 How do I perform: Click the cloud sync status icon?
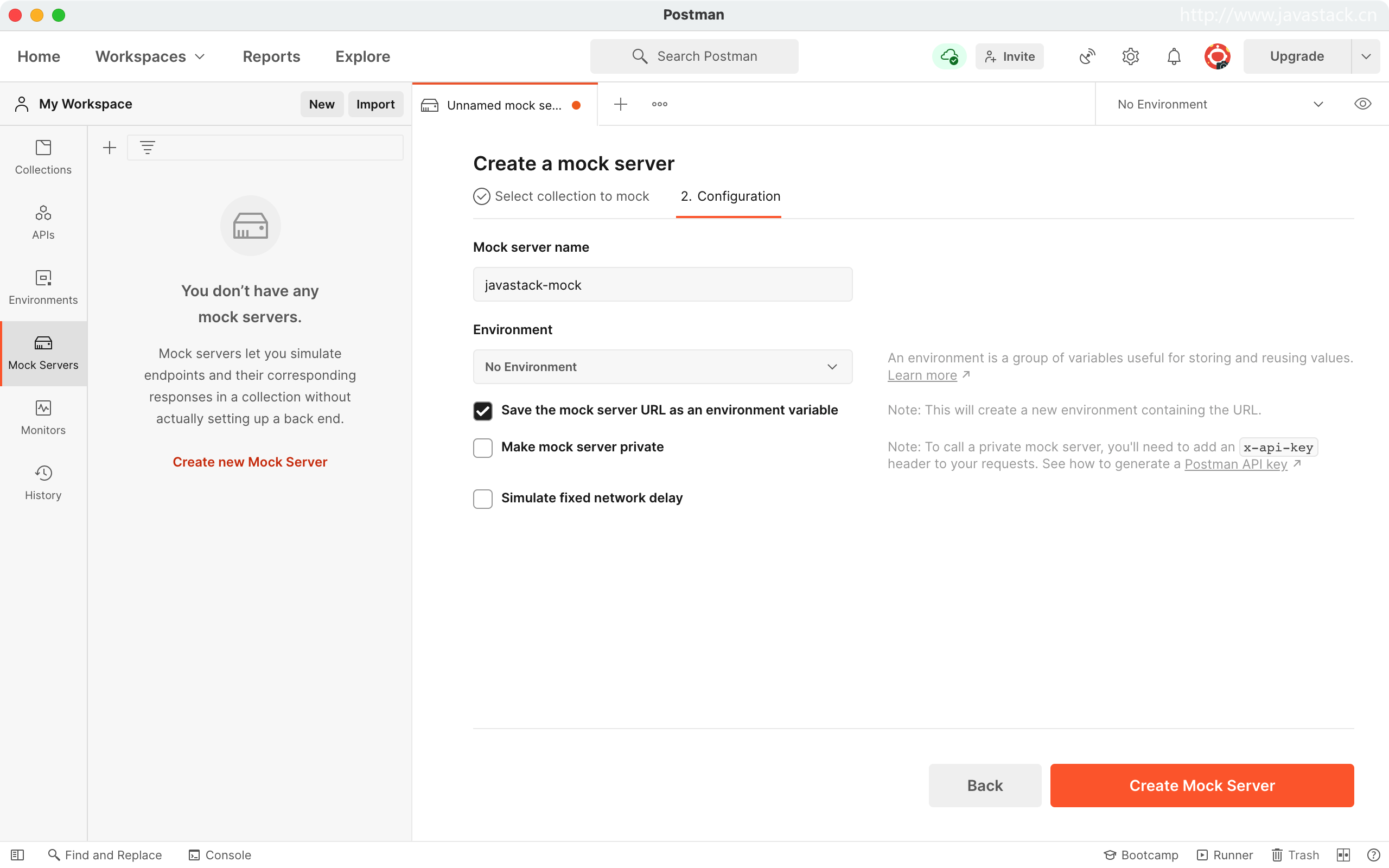point(949,56)
